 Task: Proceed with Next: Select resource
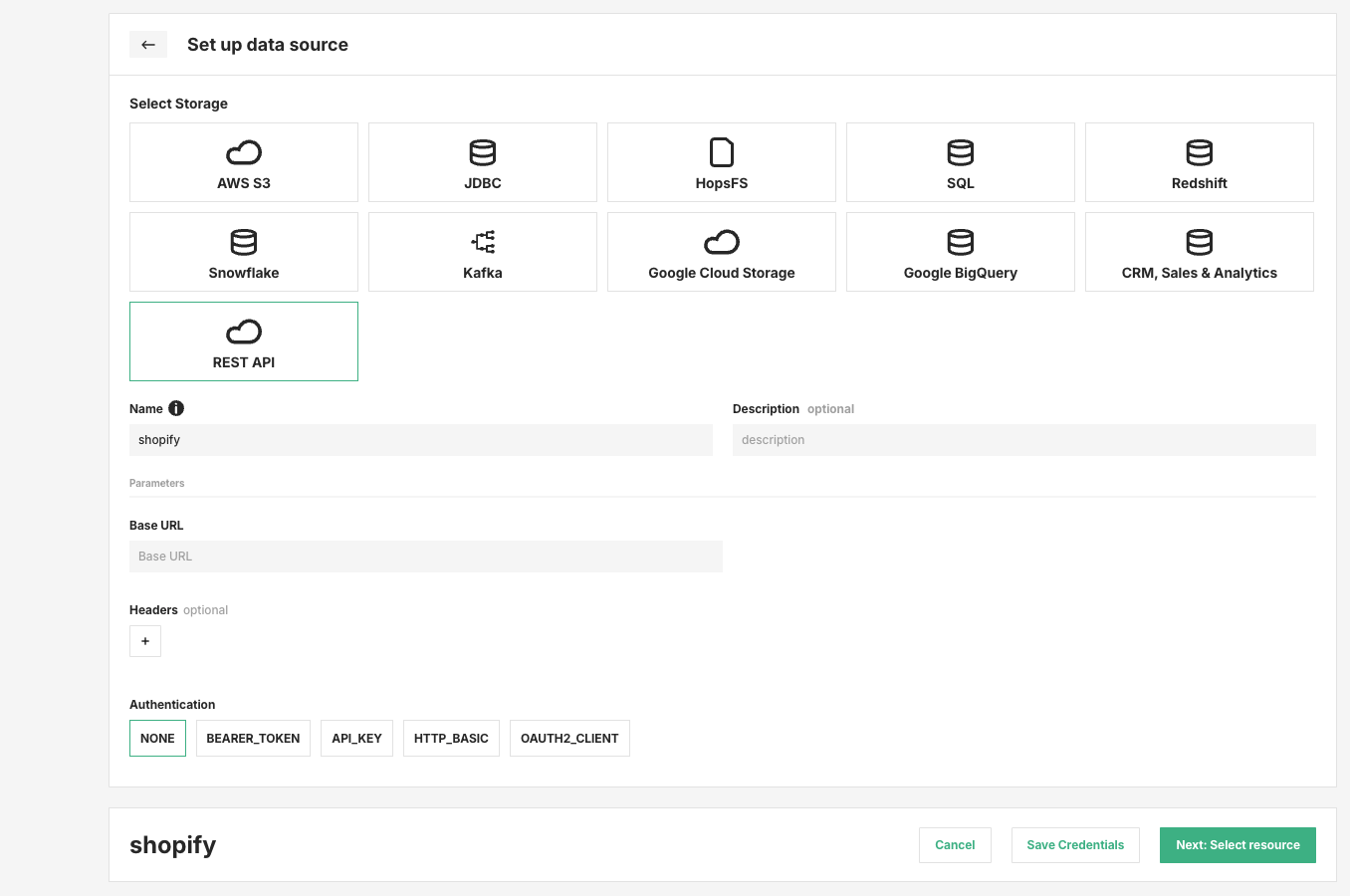(1237, 844)
